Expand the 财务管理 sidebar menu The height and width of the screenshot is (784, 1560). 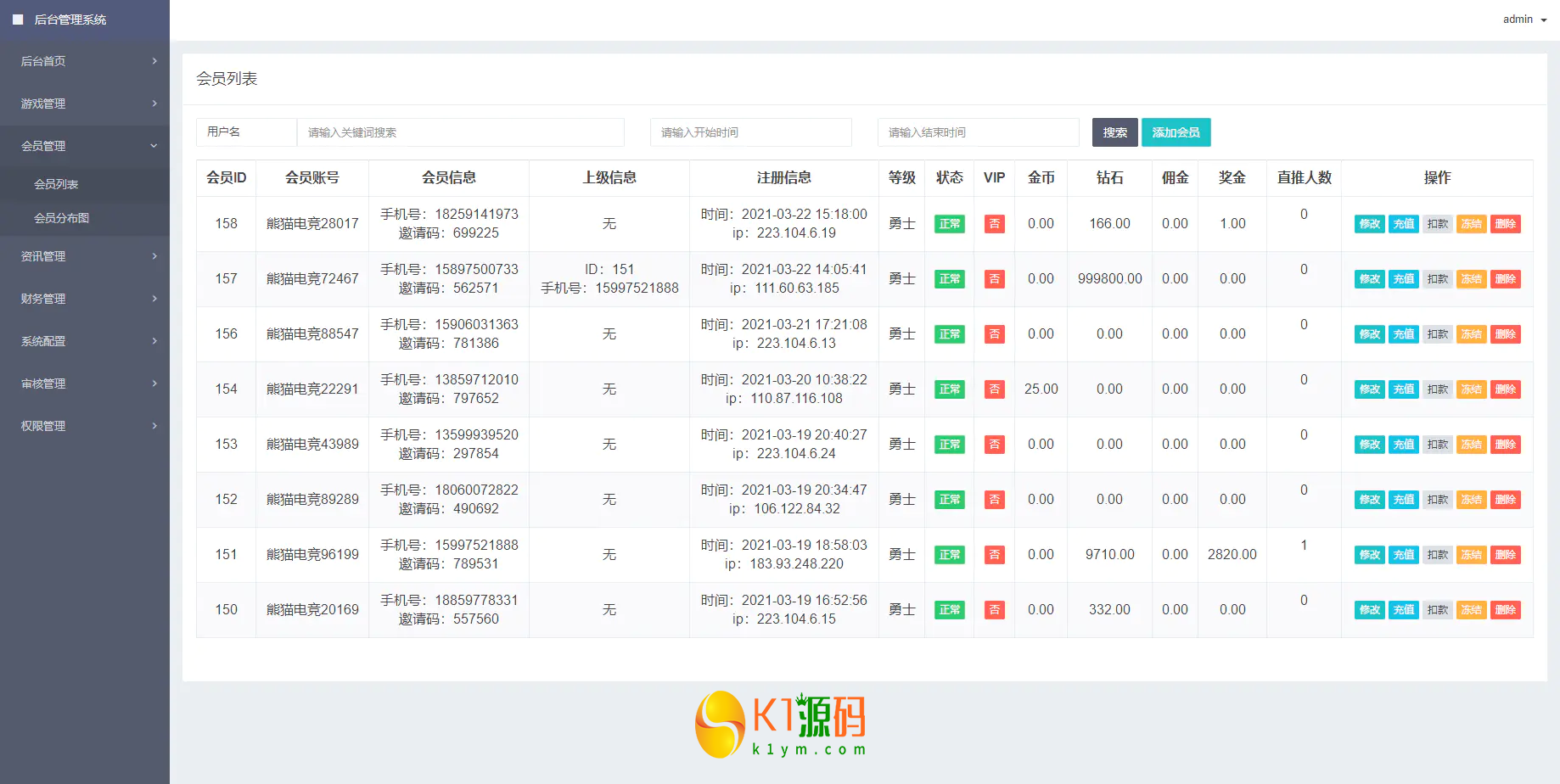click(85, 299)
